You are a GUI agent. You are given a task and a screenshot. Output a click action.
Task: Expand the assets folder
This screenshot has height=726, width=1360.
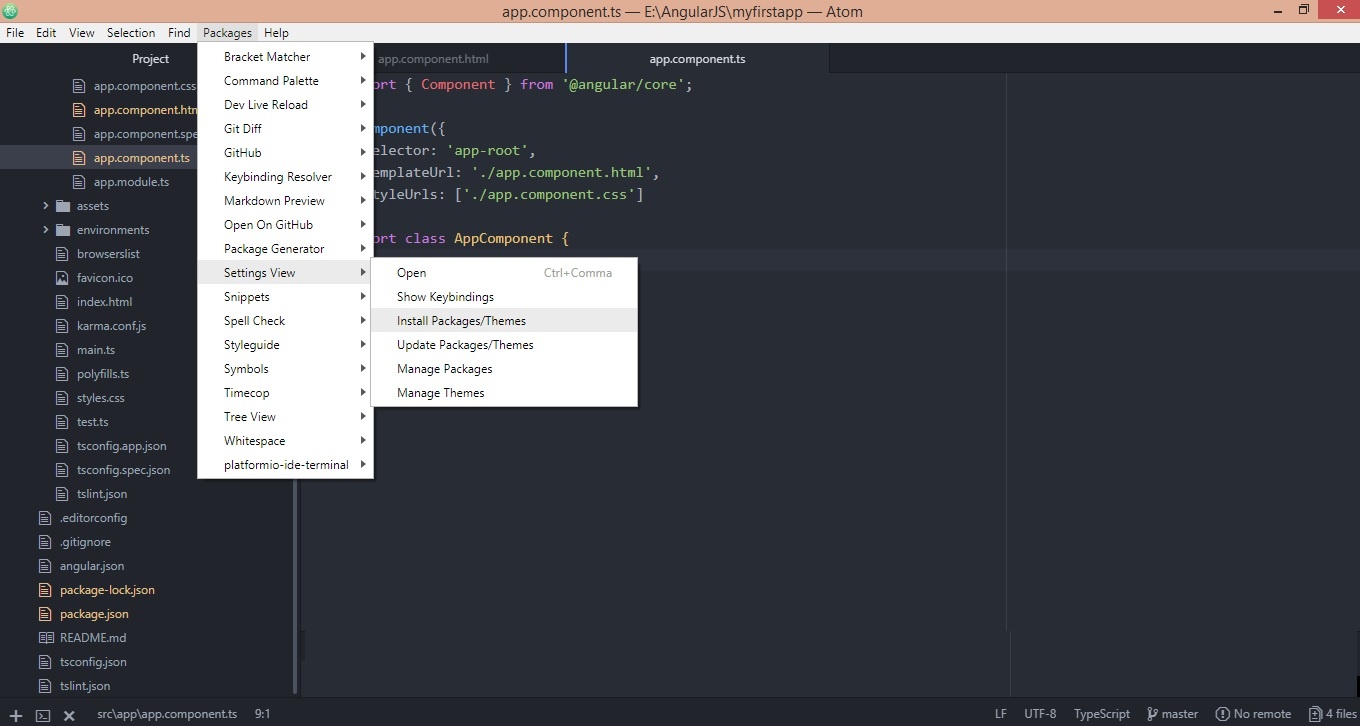pos(46,206)
